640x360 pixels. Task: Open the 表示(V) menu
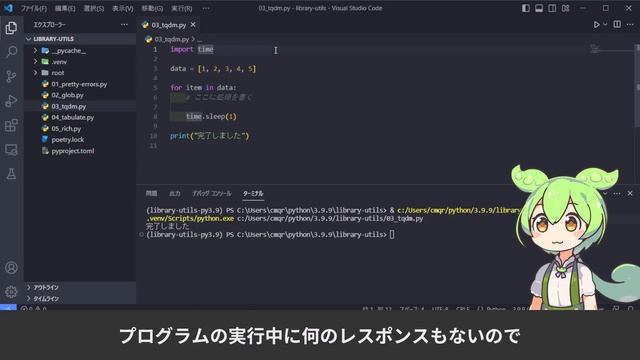click(x=123, y=8)
